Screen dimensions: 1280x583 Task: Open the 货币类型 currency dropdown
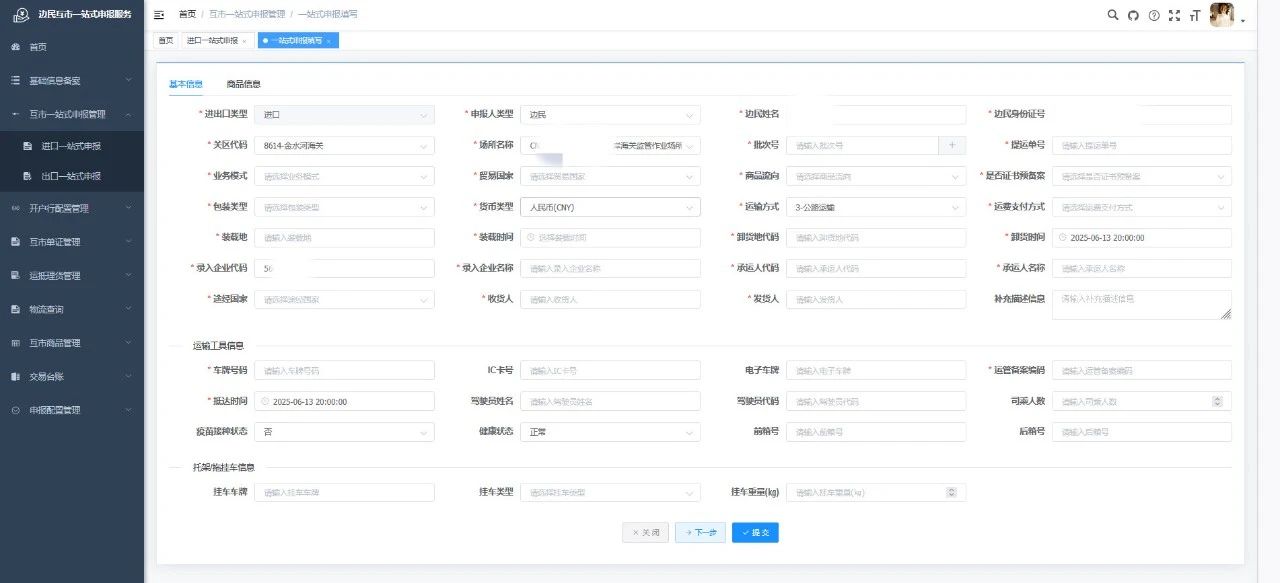pos(610,208)
